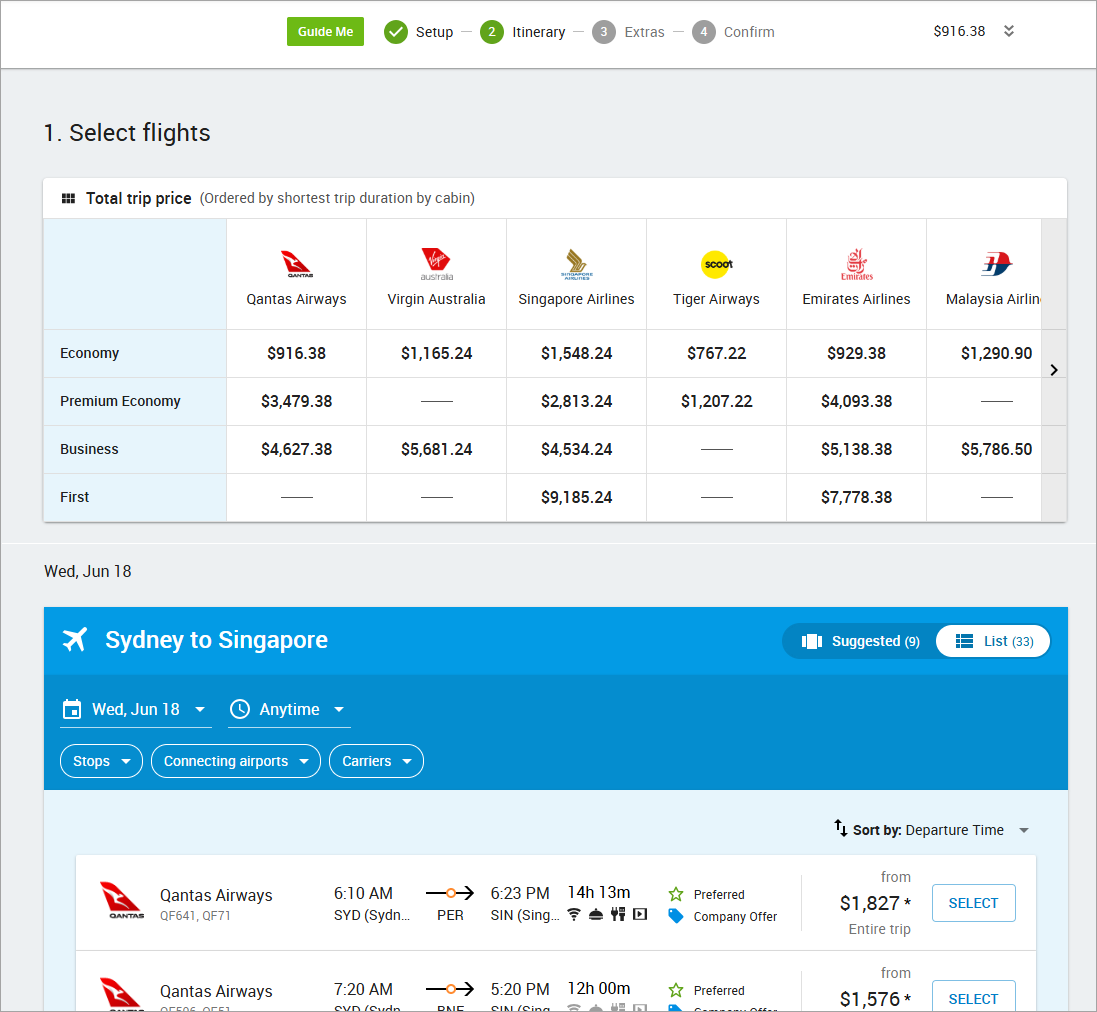Select Qantas Economy fare $916.38
The height and width of the screenshot is (1012, 1097).
pyautogui.click(x=297, y=354)
